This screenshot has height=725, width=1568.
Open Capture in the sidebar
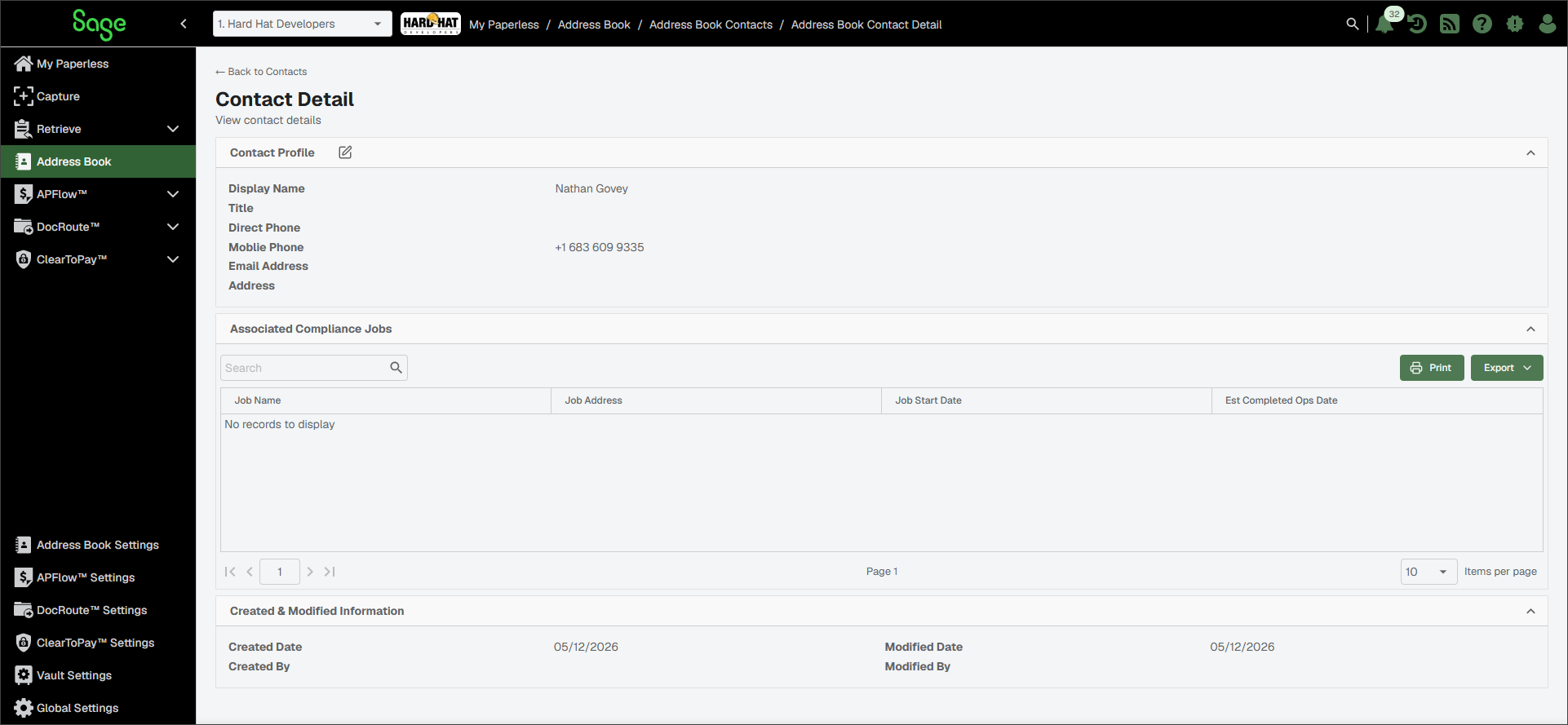tap(98, 96)
